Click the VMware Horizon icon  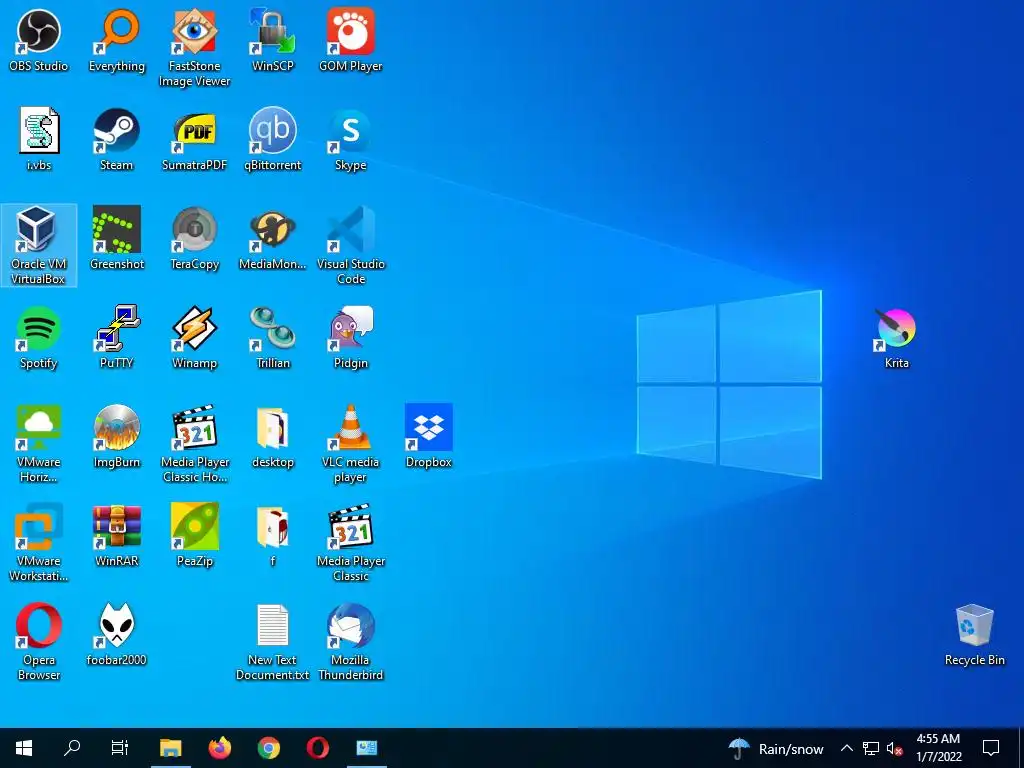coord(39,443)
